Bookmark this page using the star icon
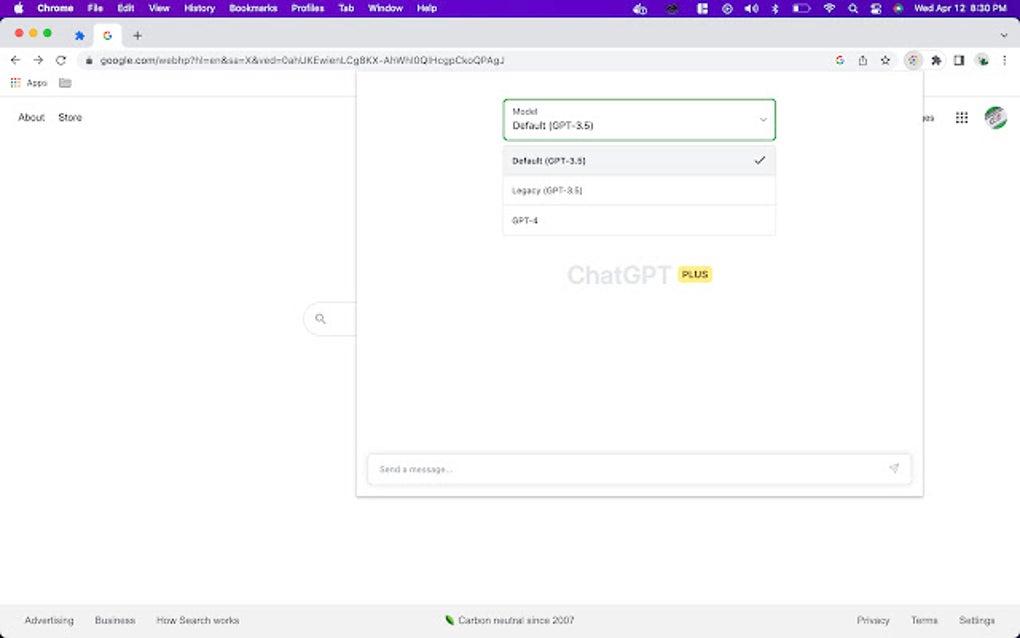The height and width of the screenshot is (638, 1020). click(x=885, y=60)
